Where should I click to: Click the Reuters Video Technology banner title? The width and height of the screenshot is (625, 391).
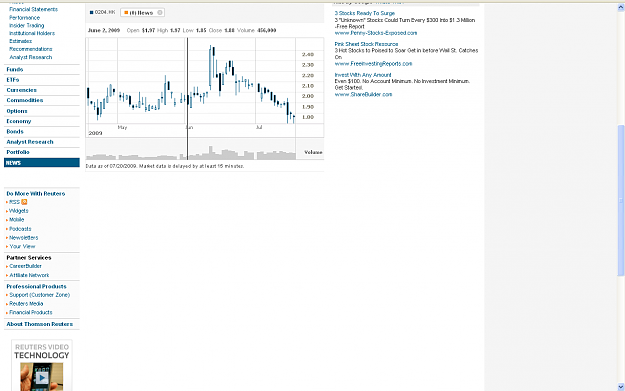[x=42, y=351]
